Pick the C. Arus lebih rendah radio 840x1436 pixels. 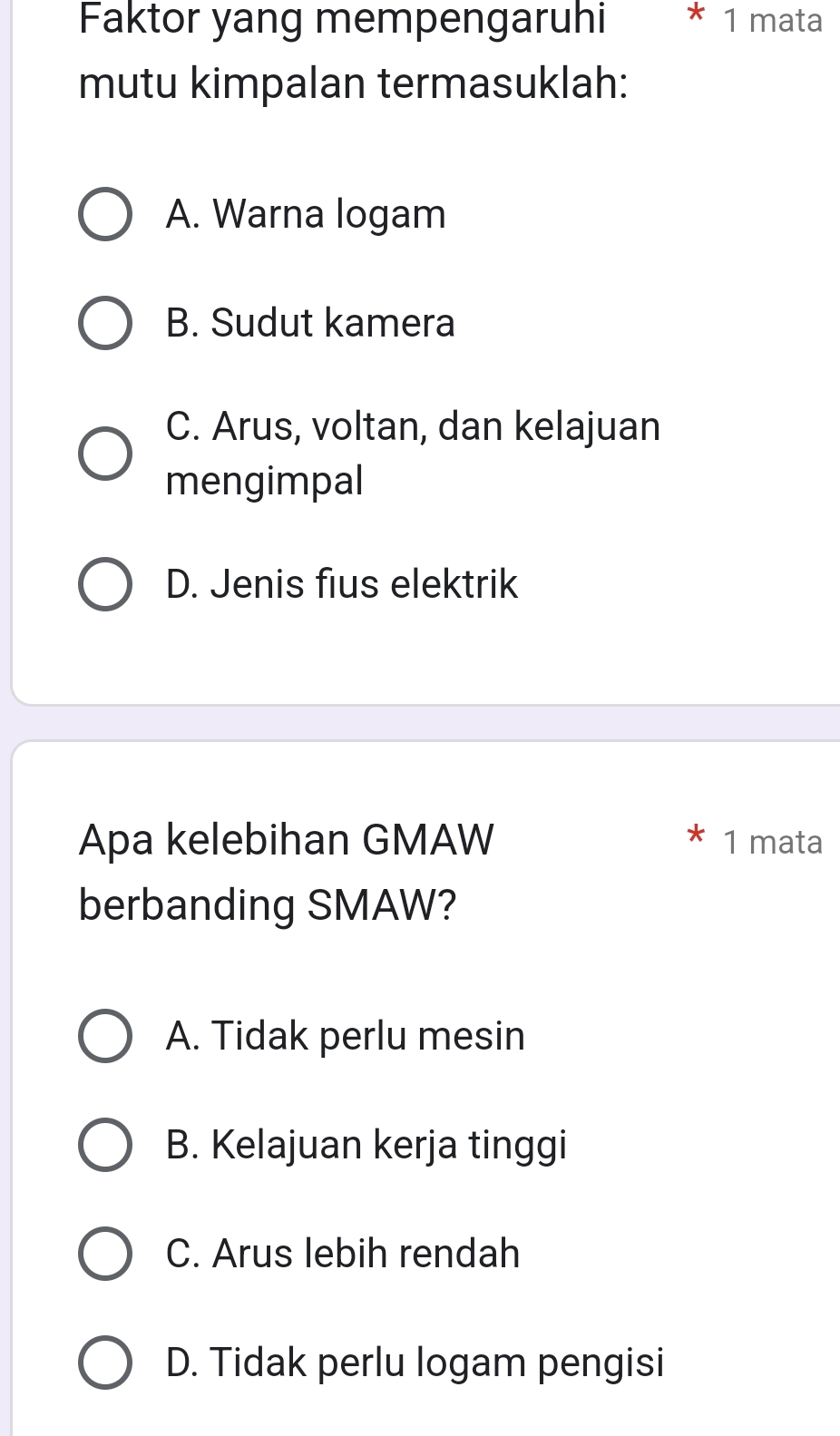click(x=105, y=1254)
